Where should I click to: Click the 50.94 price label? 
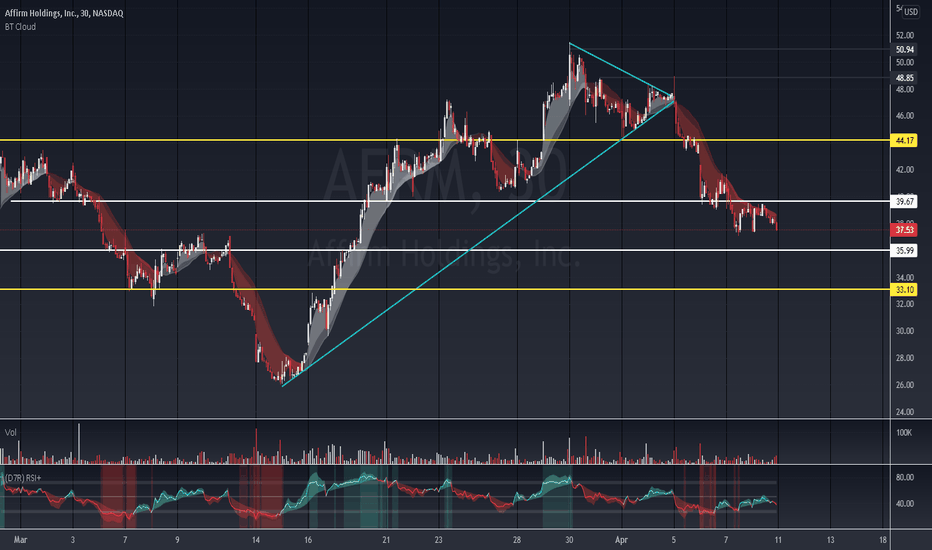(905, 49)
